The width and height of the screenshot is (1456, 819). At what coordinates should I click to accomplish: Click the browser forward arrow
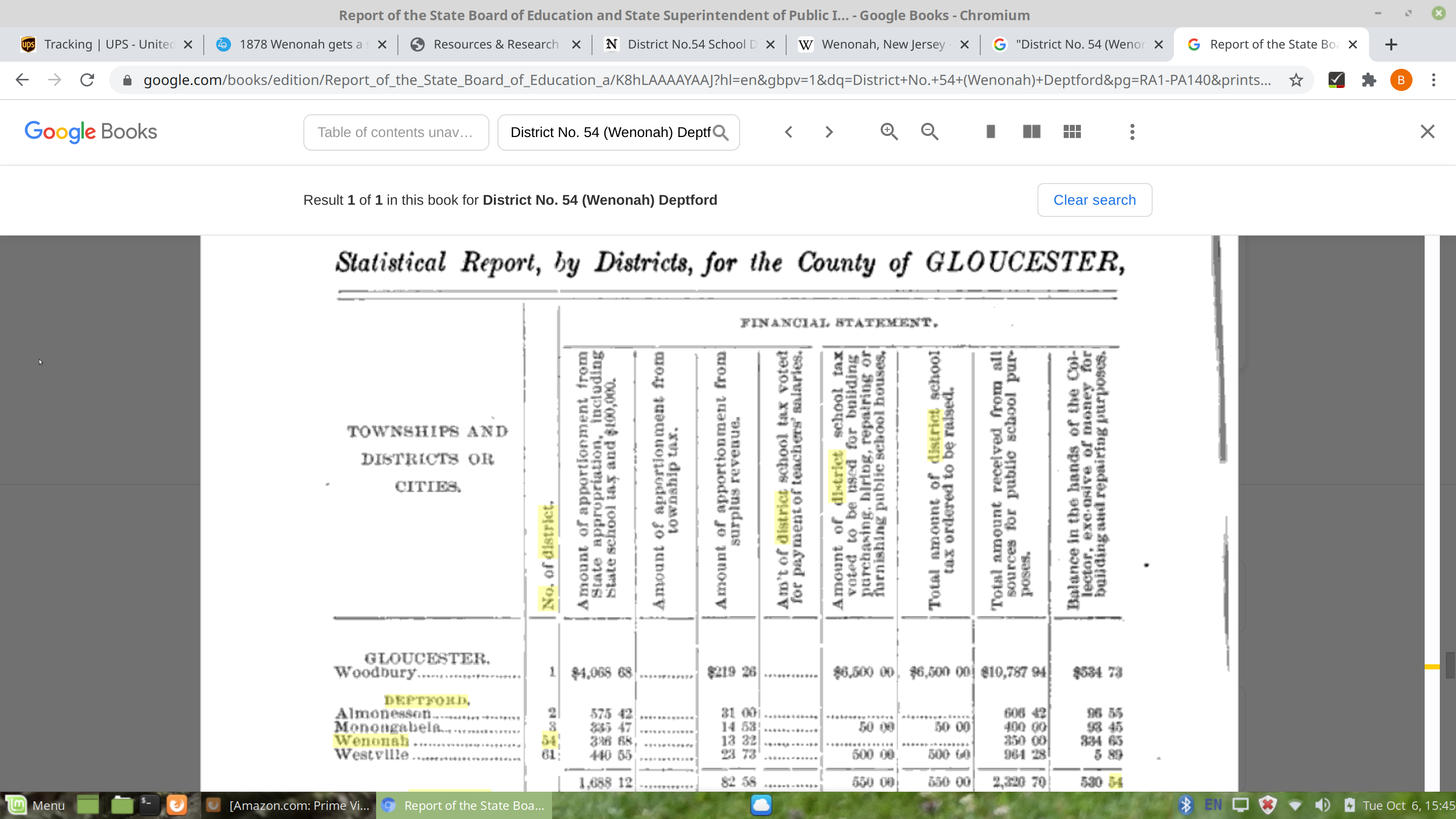54,80
